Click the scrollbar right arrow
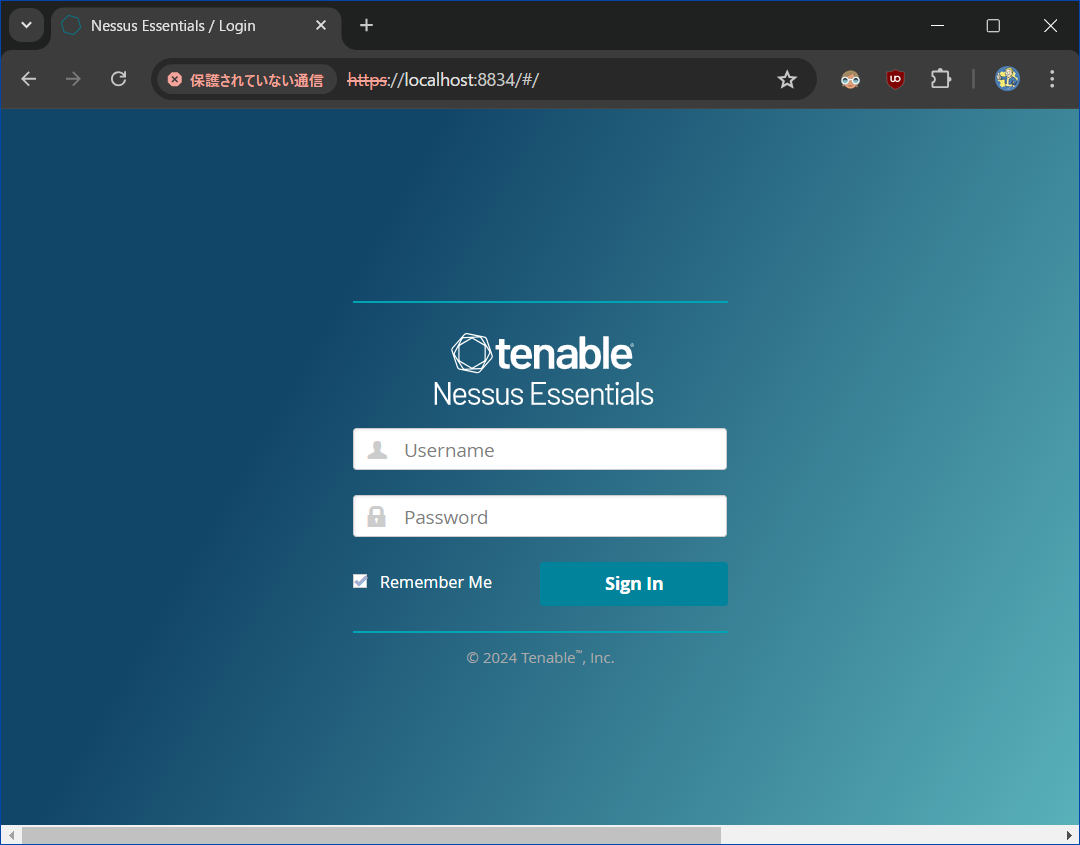1080x845 pixels. (x=1070, y=835)
